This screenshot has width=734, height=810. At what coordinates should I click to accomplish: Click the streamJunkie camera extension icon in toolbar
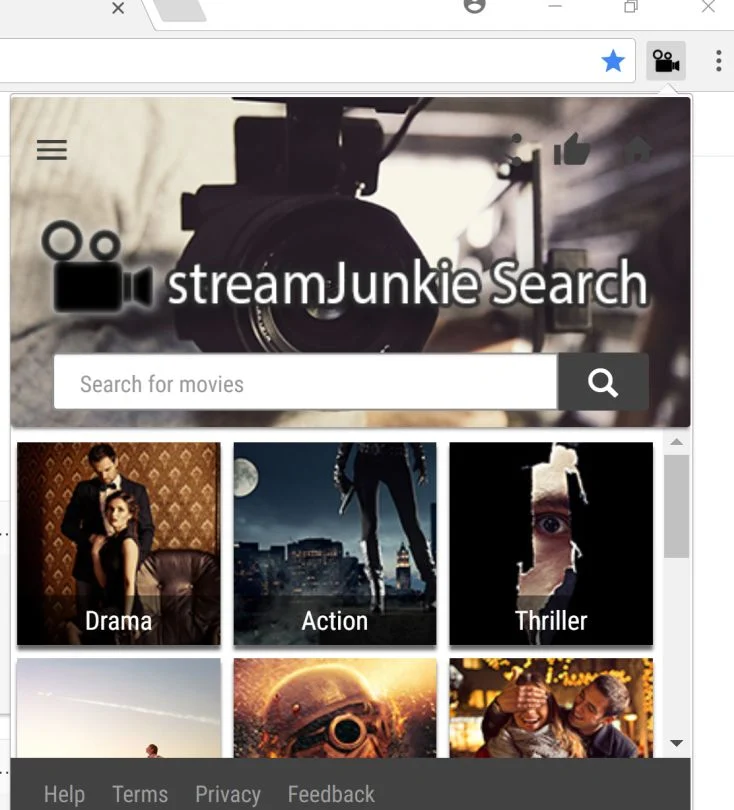point(666,61)
